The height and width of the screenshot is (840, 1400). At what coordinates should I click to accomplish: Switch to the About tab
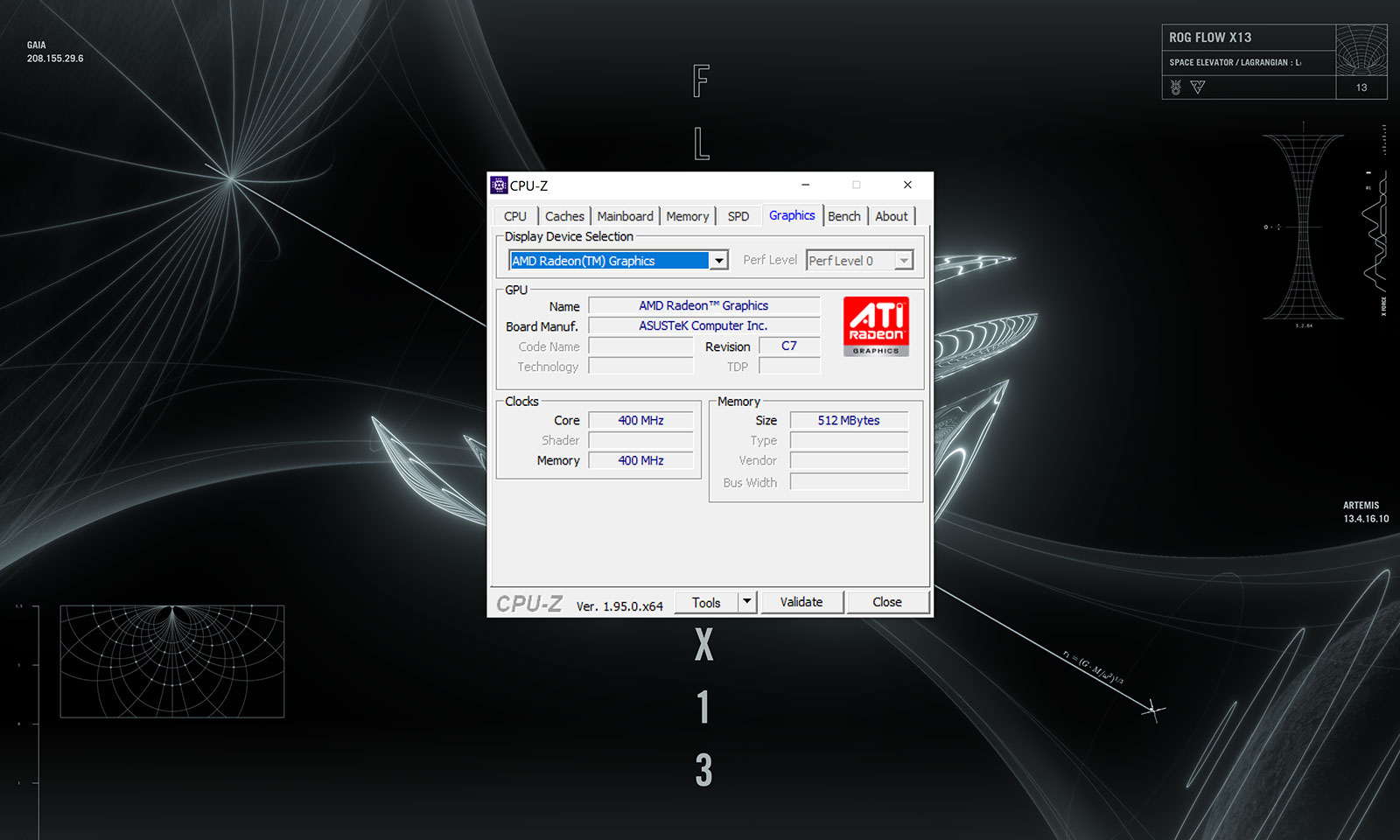(x=892, y=216)
